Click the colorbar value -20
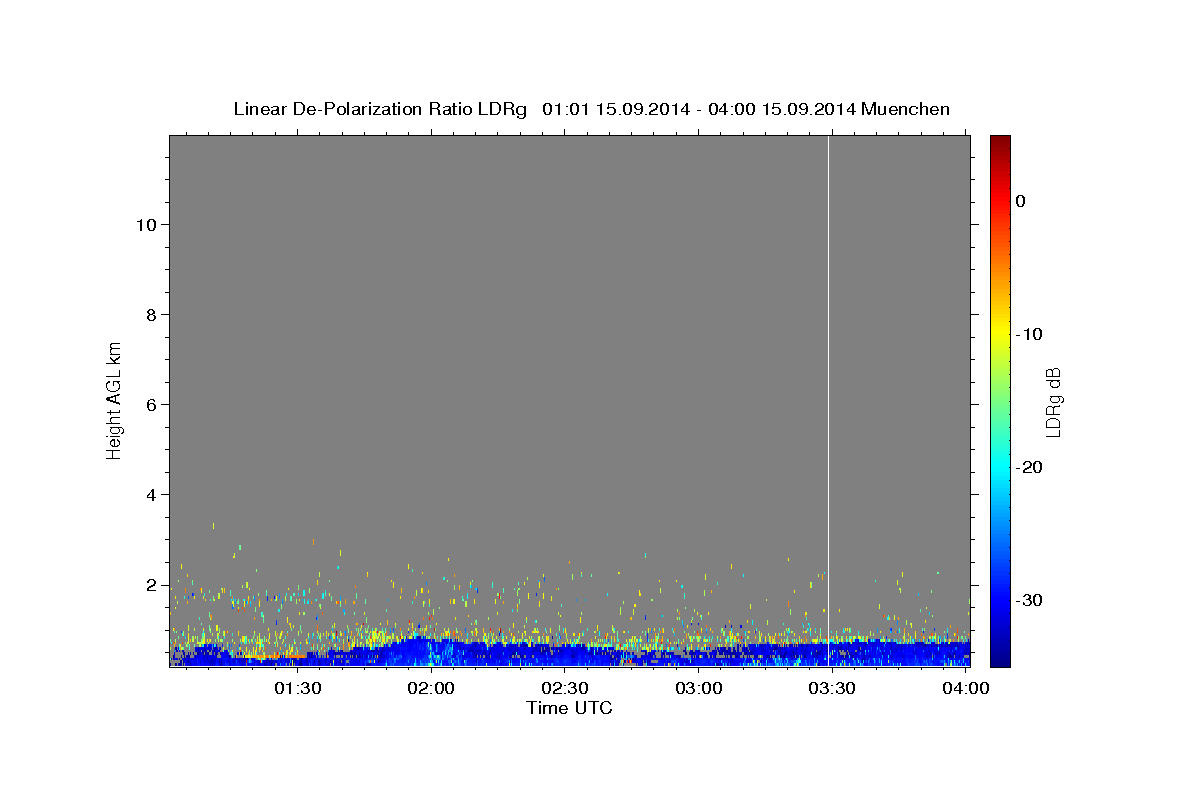The image size is (1200, 800). pyautogui.click(x=1031, y=467)
